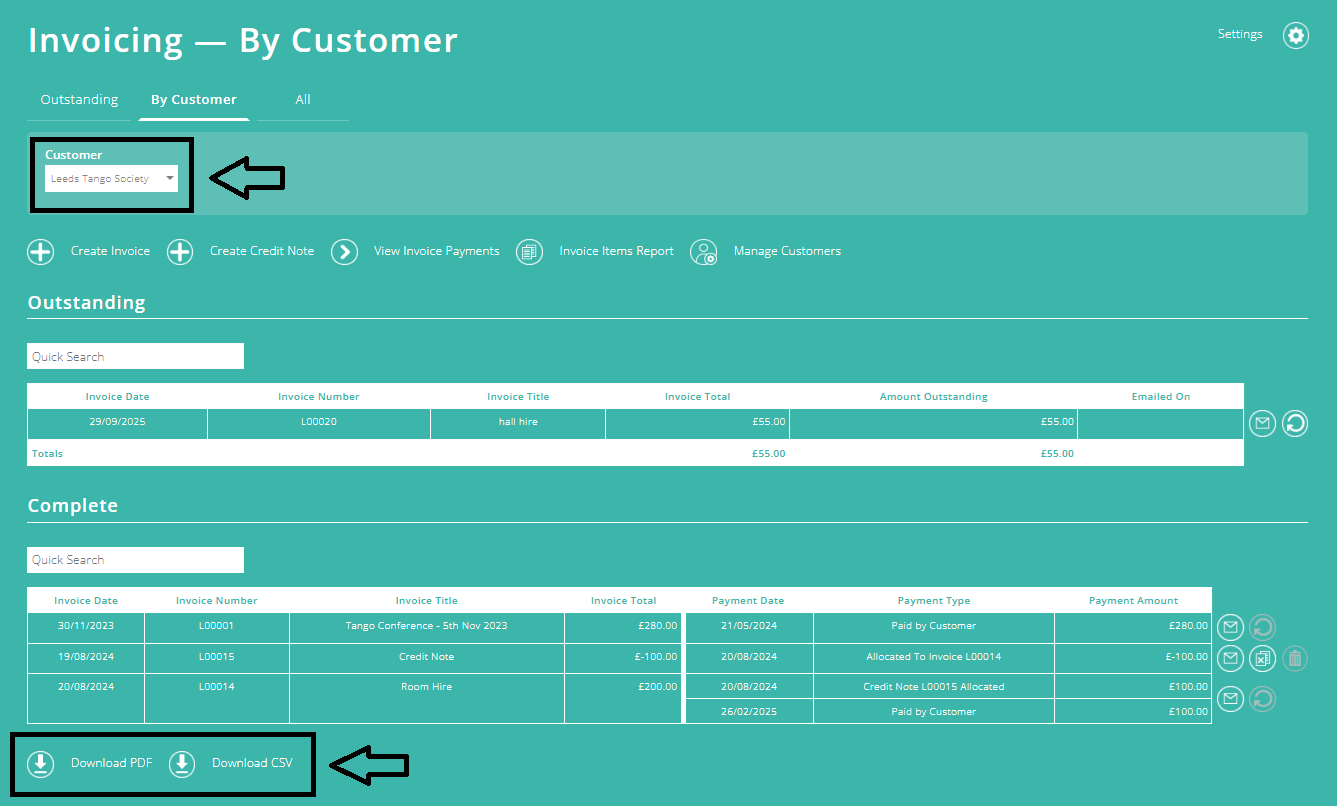Reverse payment on invoice L00020 using circular arrow icon
Image resolution: width=1337 pixels, height=806 pixels.
pyautogui.click(x=1294, y=423)
